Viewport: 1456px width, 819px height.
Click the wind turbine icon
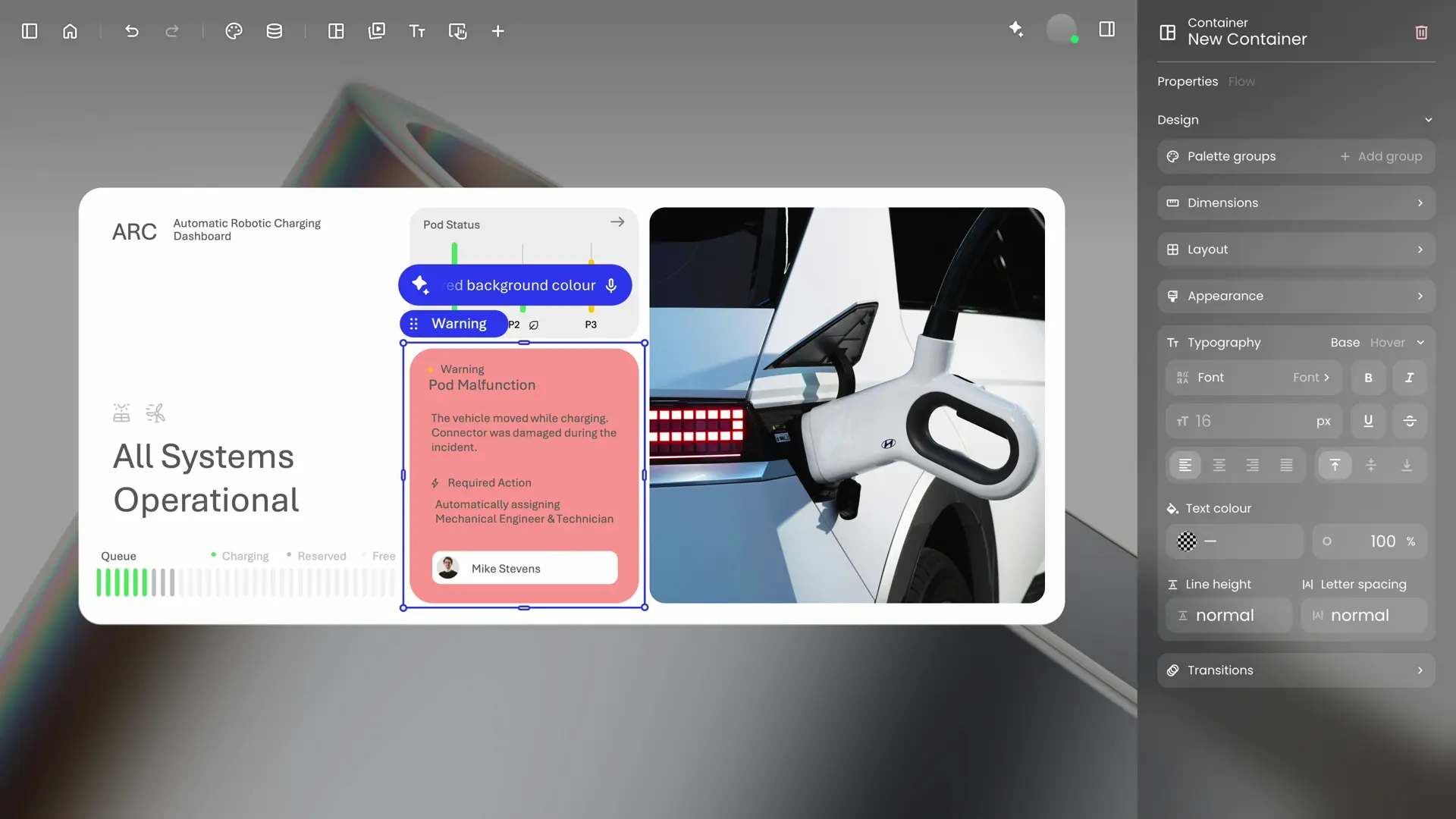coord(155,413)
